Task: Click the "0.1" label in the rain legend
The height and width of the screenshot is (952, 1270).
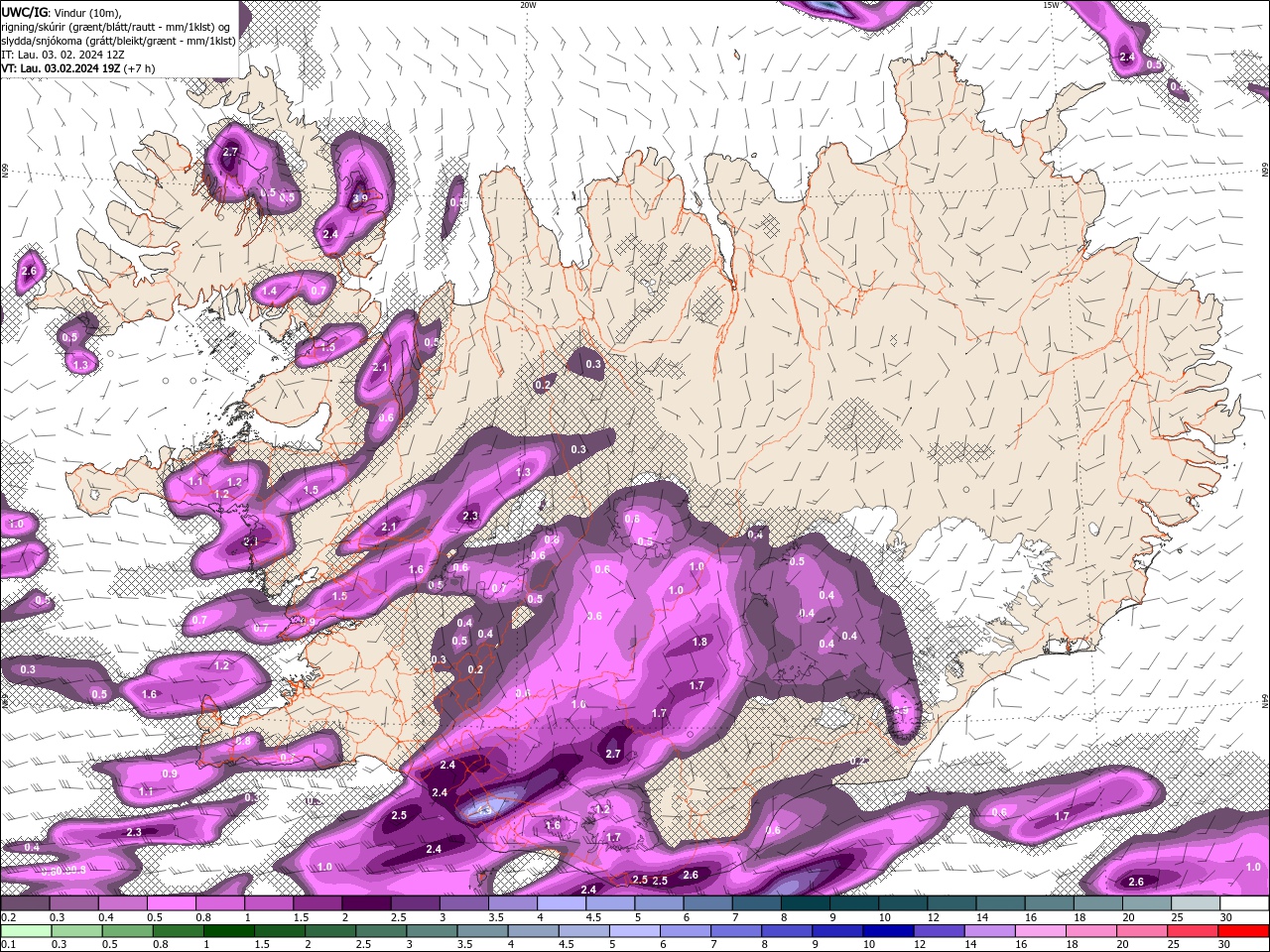Action: pyautogui.click(x=8, y=944)
